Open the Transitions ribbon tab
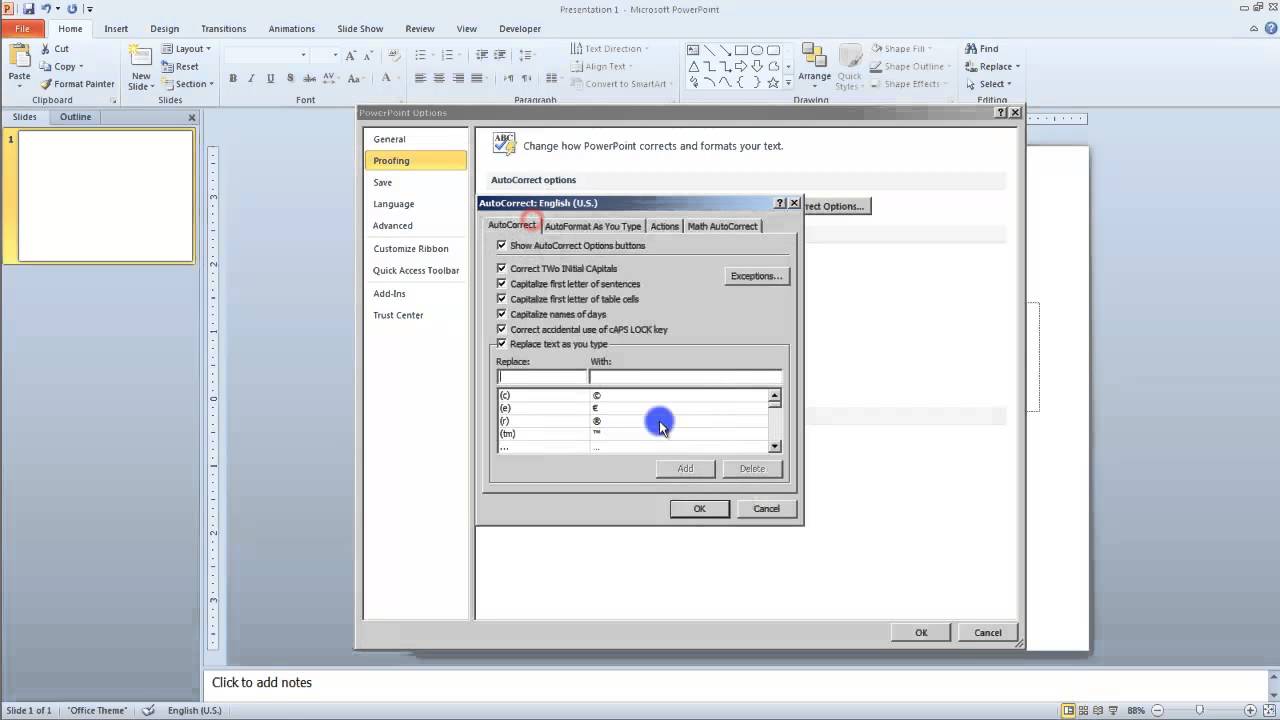The height and width of the screenshot is (720, 1280). (x=224, y=29)
